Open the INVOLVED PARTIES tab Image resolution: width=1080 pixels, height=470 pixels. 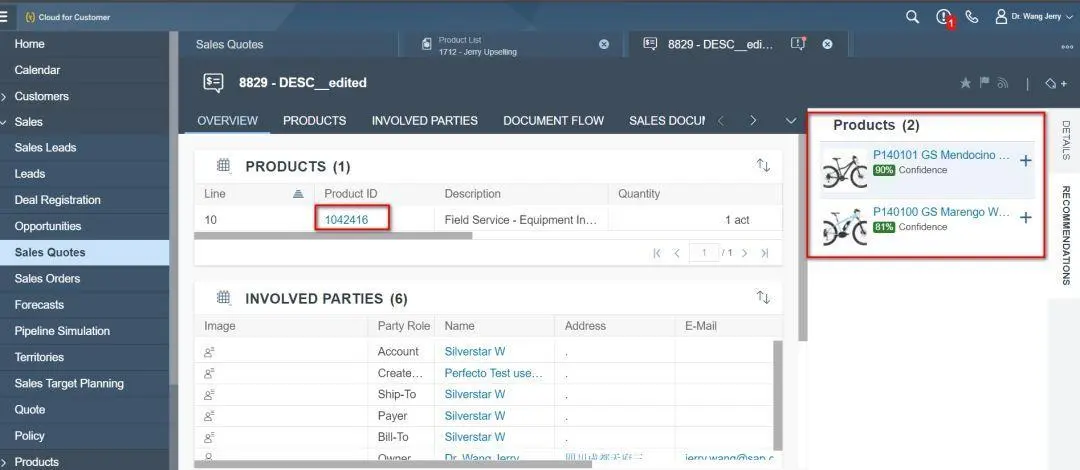click(424, 121)
